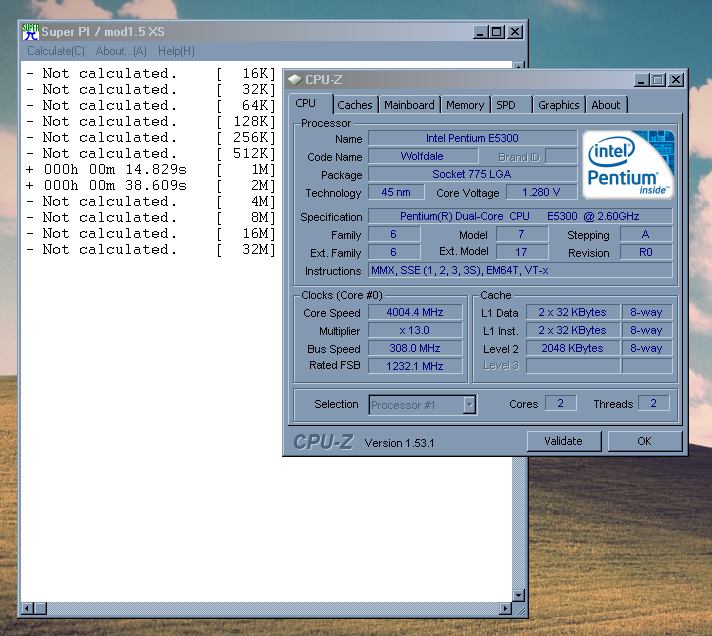Click the empty Level 3 cache field

click(x=573, y=366)
